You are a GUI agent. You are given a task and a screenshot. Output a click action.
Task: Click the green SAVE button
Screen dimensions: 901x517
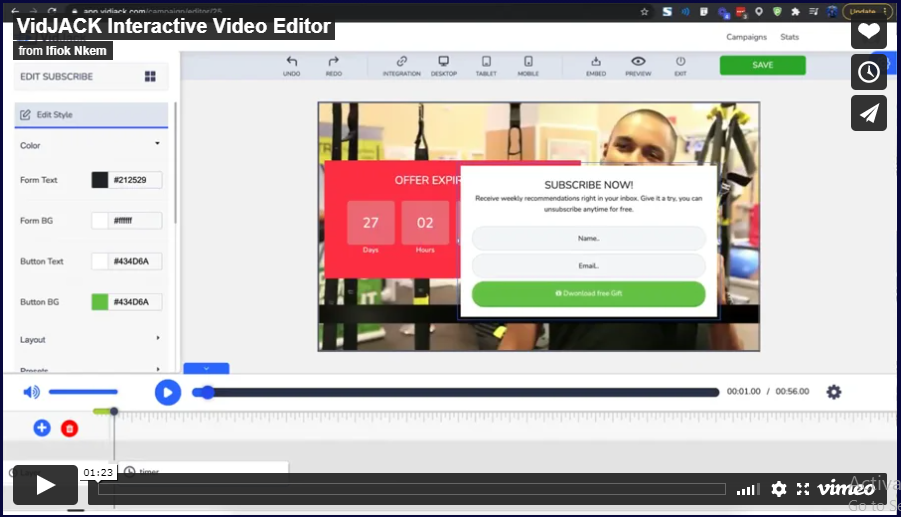(763, 65)
